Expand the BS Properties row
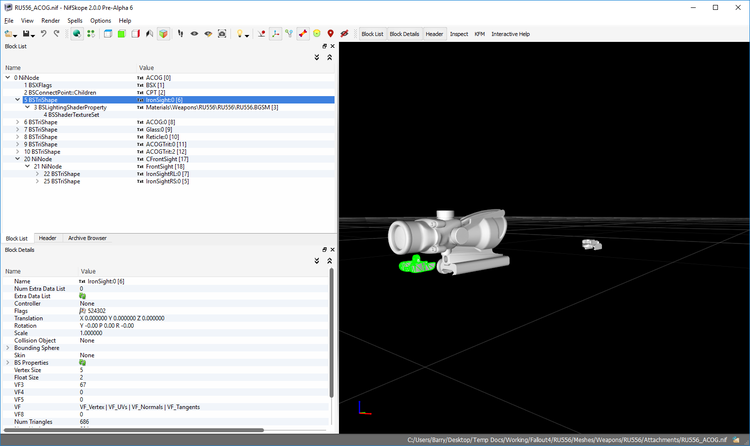Image resolution: width=750 pixels, height=446 pixels. coord(8,363)
